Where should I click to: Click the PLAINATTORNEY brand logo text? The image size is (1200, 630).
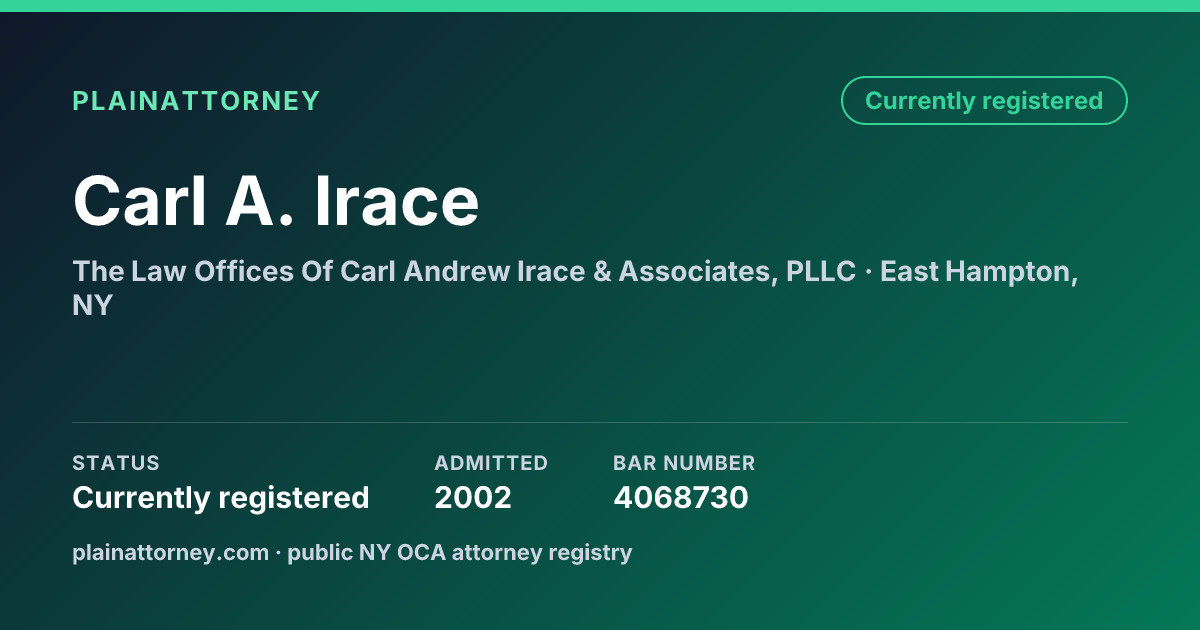click(196, 101)
